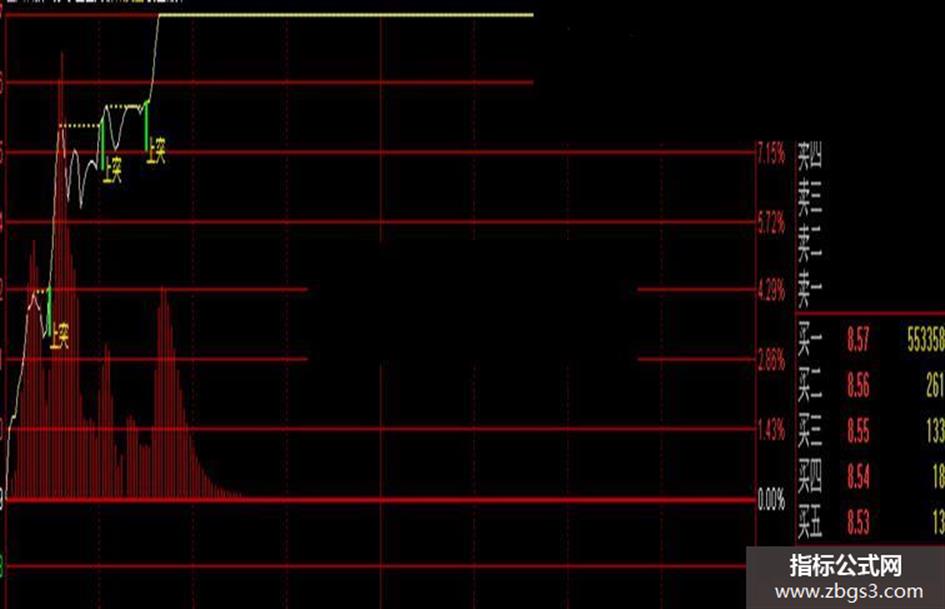Click the 买一 bid price 8.57
The height and width of the screenshot is (609, 945).
coord(858,339)
